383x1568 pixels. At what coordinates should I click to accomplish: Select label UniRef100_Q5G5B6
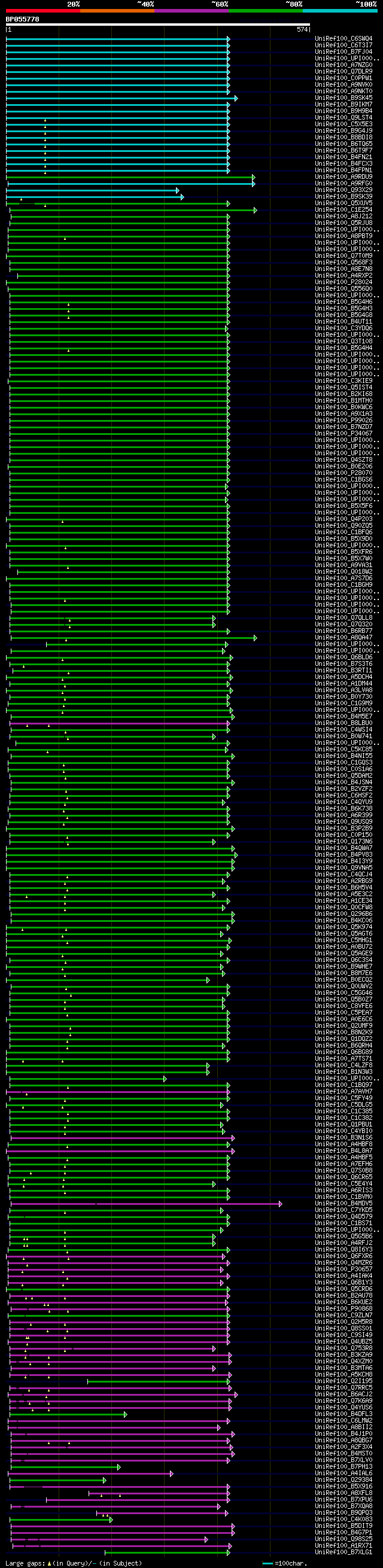point(344,1236)
